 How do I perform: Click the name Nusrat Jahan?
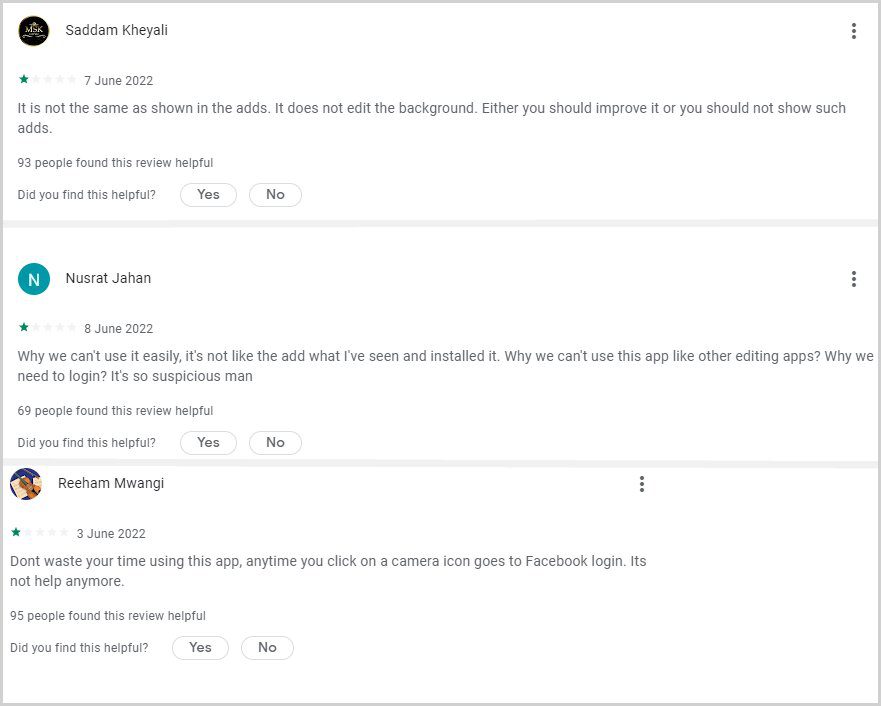(x=108, y=279)
